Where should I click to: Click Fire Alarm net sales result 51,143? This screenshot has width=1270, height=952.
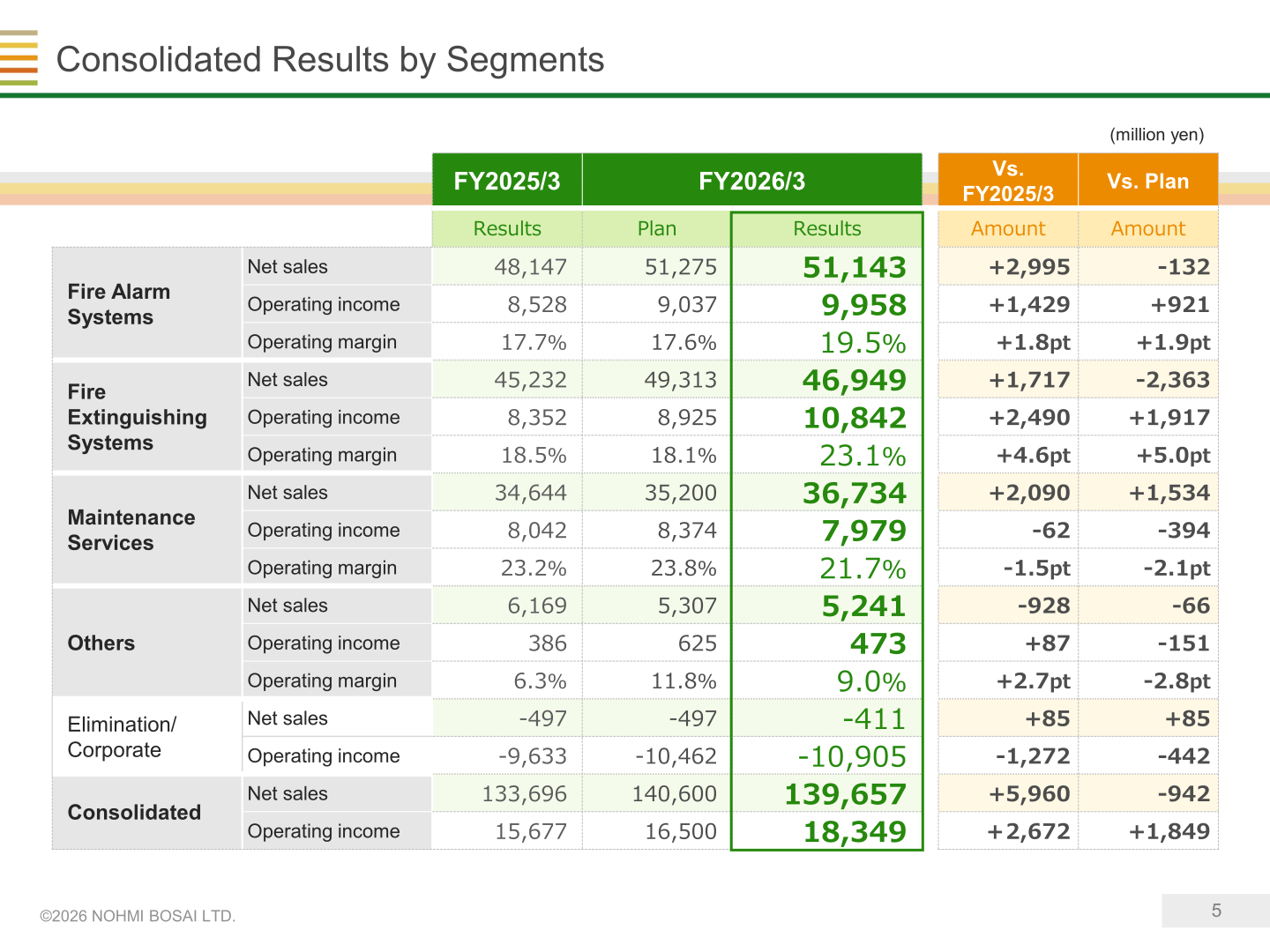pos(855,267)
